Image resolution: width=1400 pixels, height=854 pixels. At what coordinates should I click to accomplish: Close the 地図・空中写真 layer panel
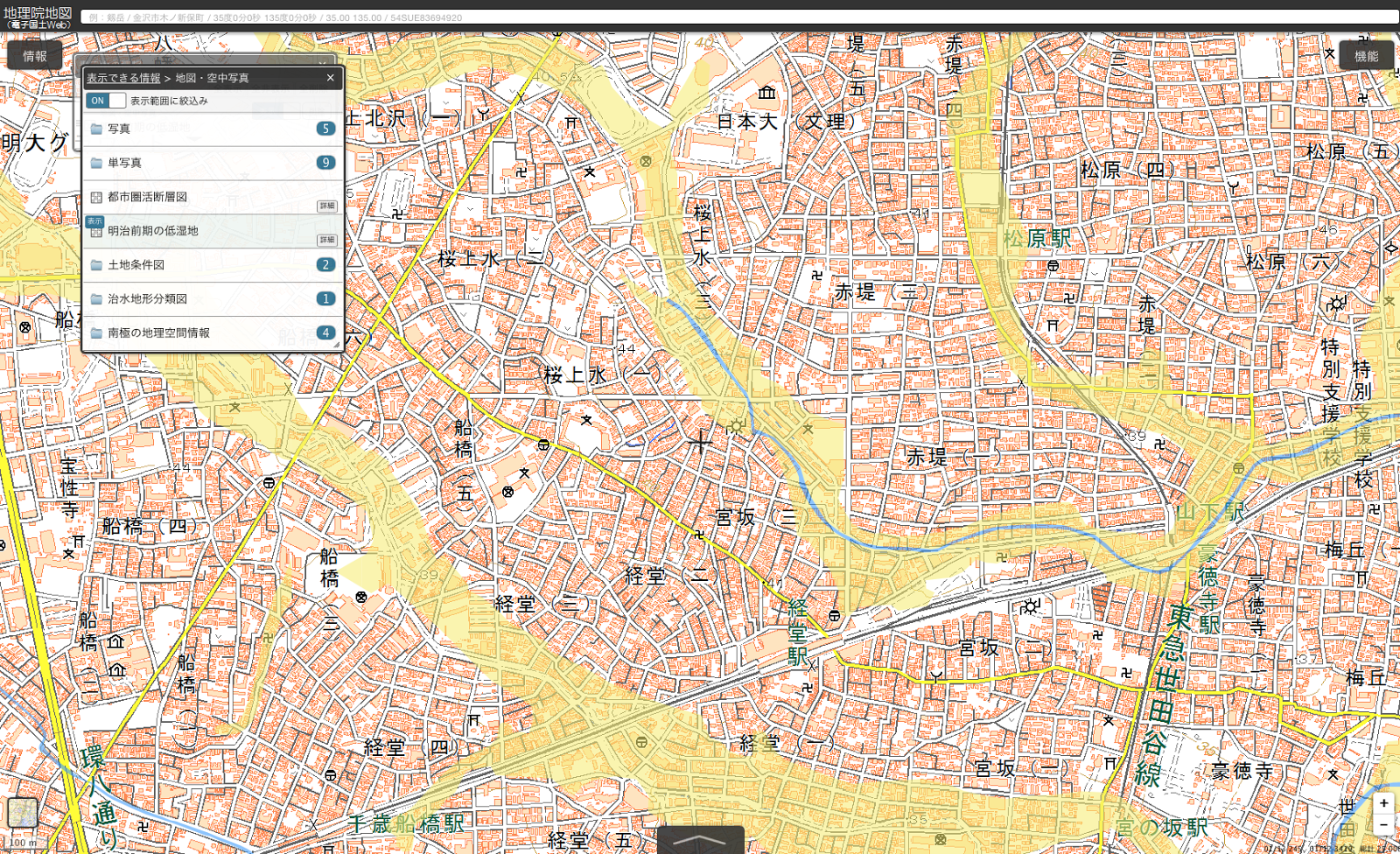[330, 78]
